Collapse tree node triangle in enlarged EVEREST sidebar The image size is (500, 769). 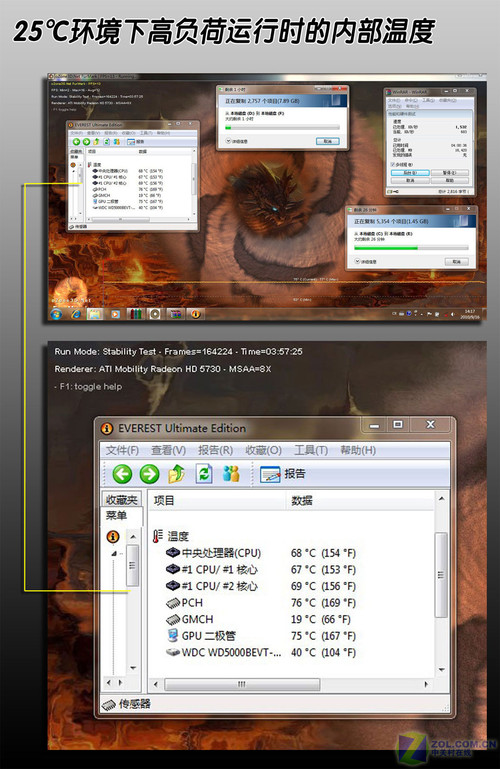(x=114, y=553)
